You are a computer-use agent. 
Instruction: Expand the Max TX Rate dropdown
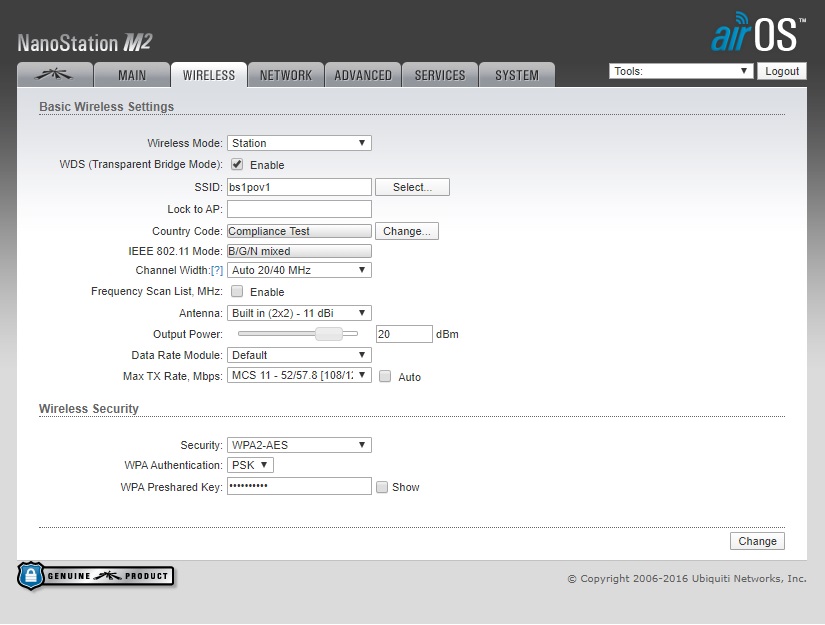[x=299, y=375]
